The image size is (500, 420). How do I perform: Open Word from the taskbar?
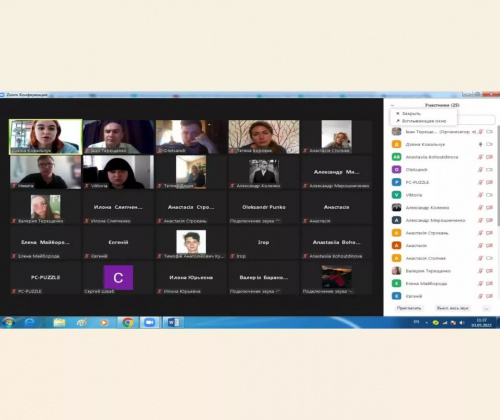173,322
